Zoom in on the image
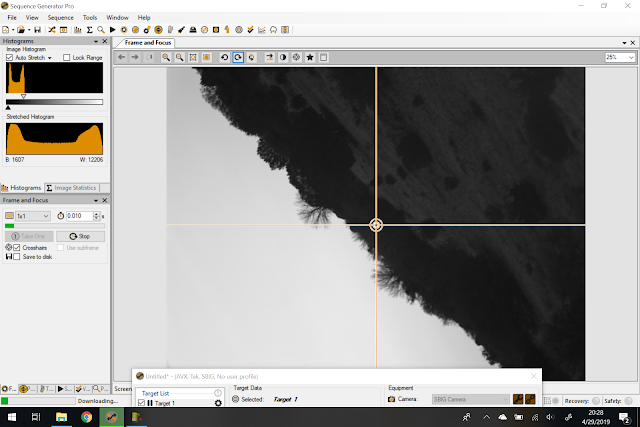Screen dimensions: 640x427 point(166,58)
